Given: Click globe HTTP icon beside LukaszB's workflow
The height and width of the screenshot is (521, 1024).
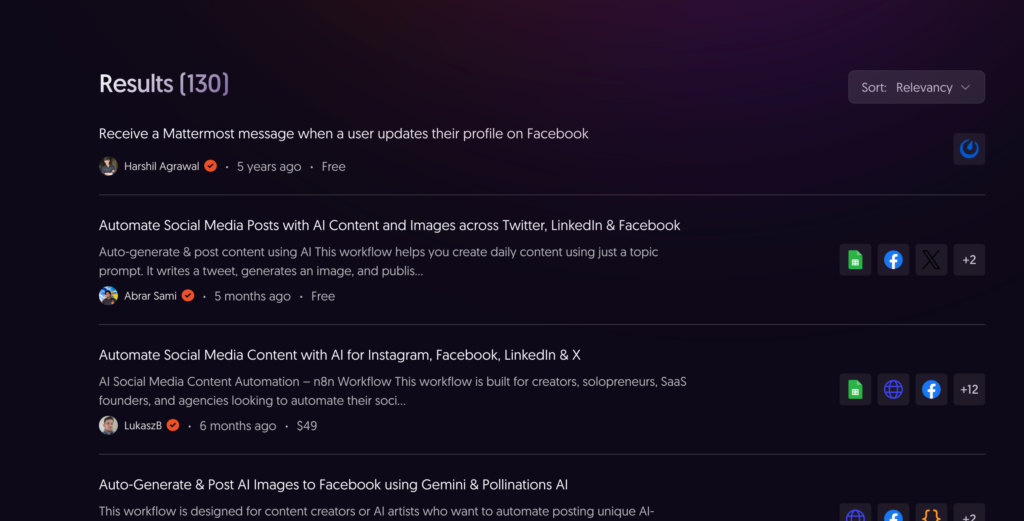Looking at the screenshot, I should point(893,389).
